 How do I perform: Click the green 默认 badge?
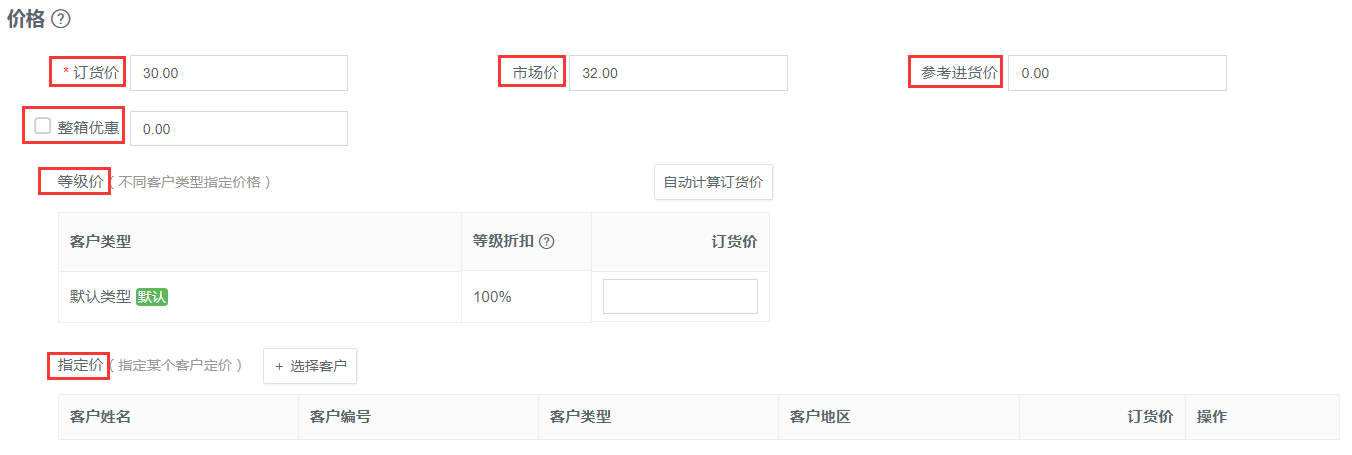[x=152, y=297]
